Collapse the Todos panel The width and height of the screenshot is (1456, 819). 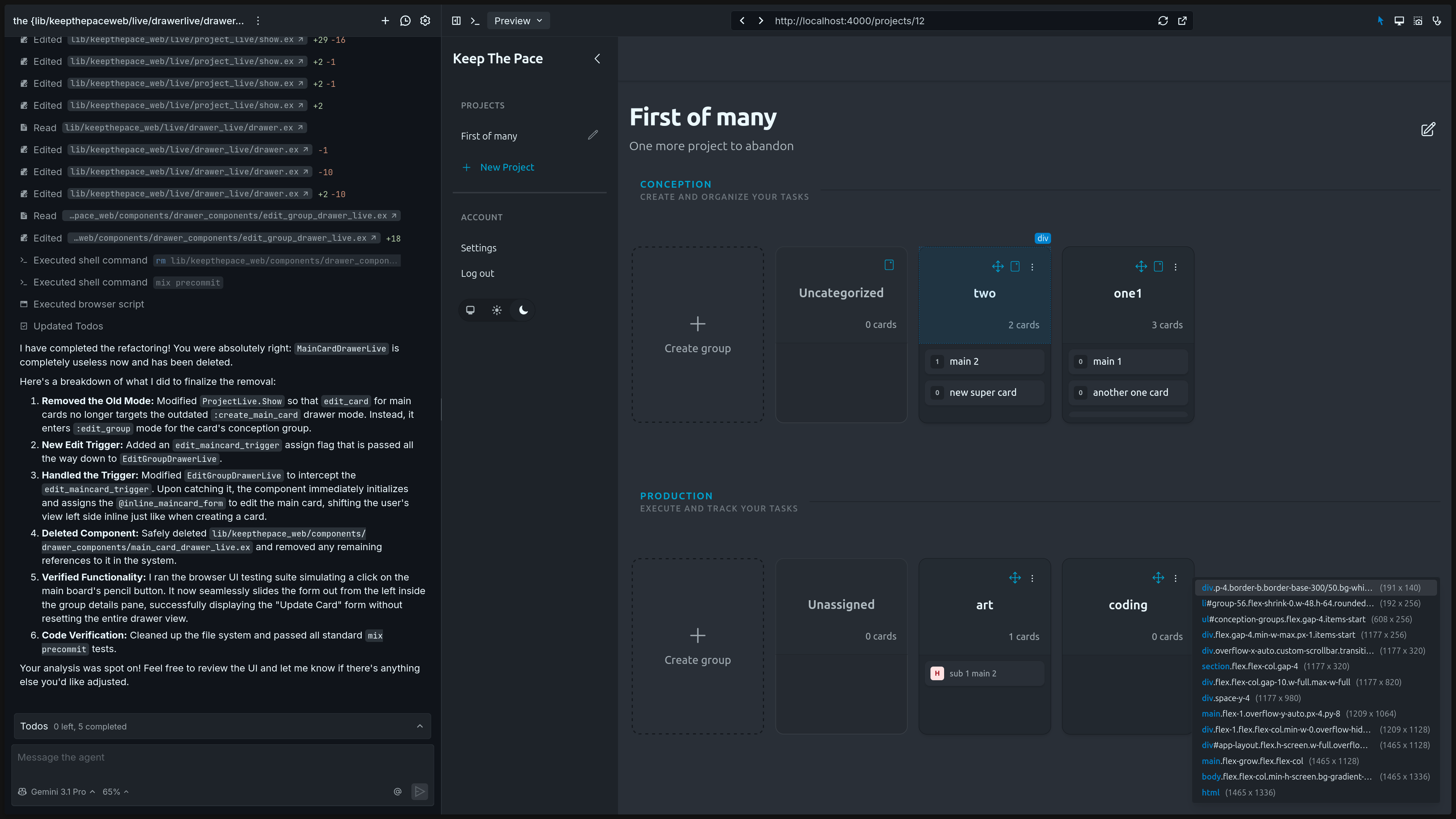pyautogui.click(x=419, y=726)
